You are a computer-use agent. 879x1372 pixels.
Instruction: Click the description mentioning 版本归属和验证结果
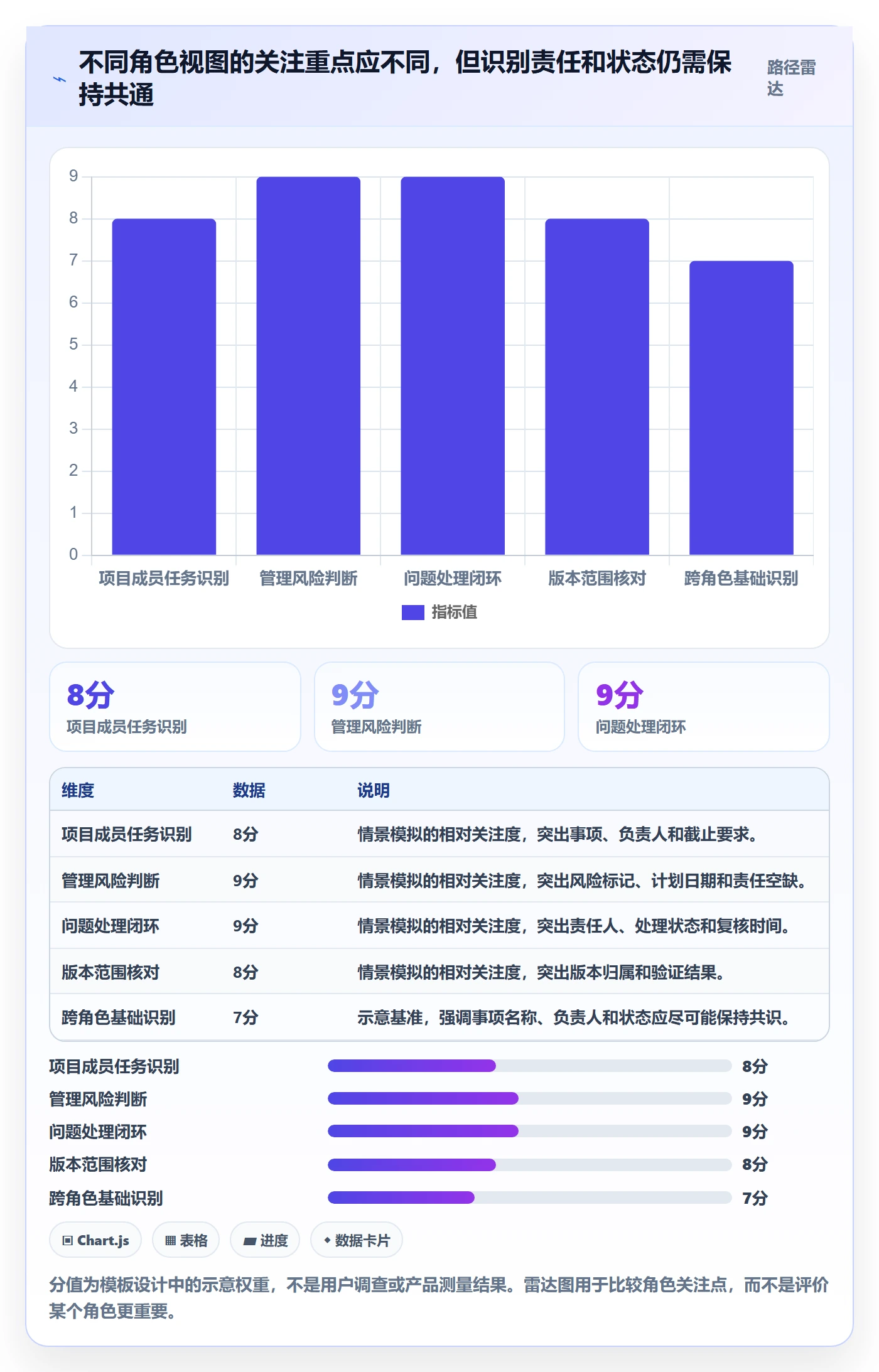[x=541, y=972]
